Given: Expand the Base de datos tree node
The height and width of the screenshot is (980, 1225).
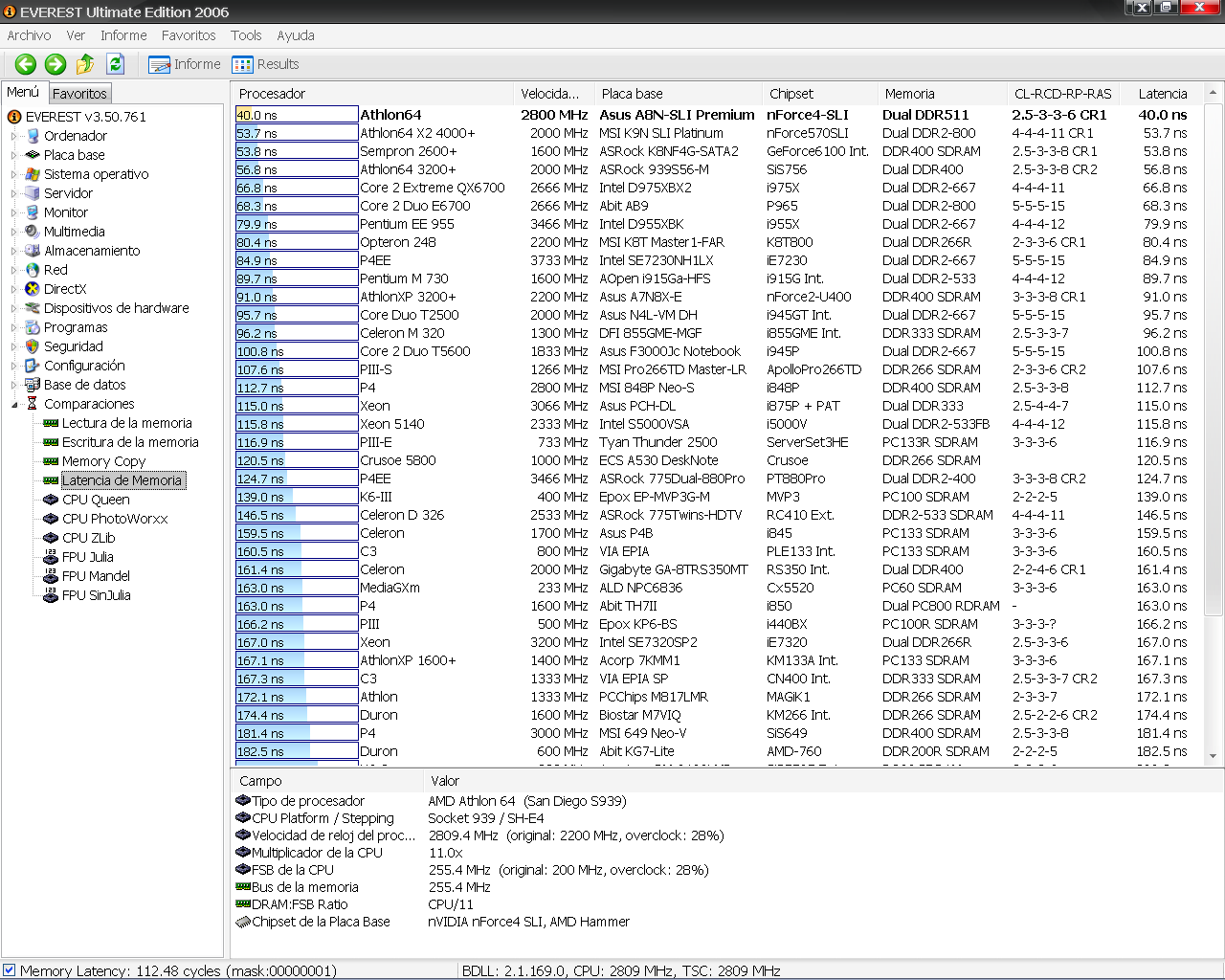Looking at the screenshot, I should 14,385.
